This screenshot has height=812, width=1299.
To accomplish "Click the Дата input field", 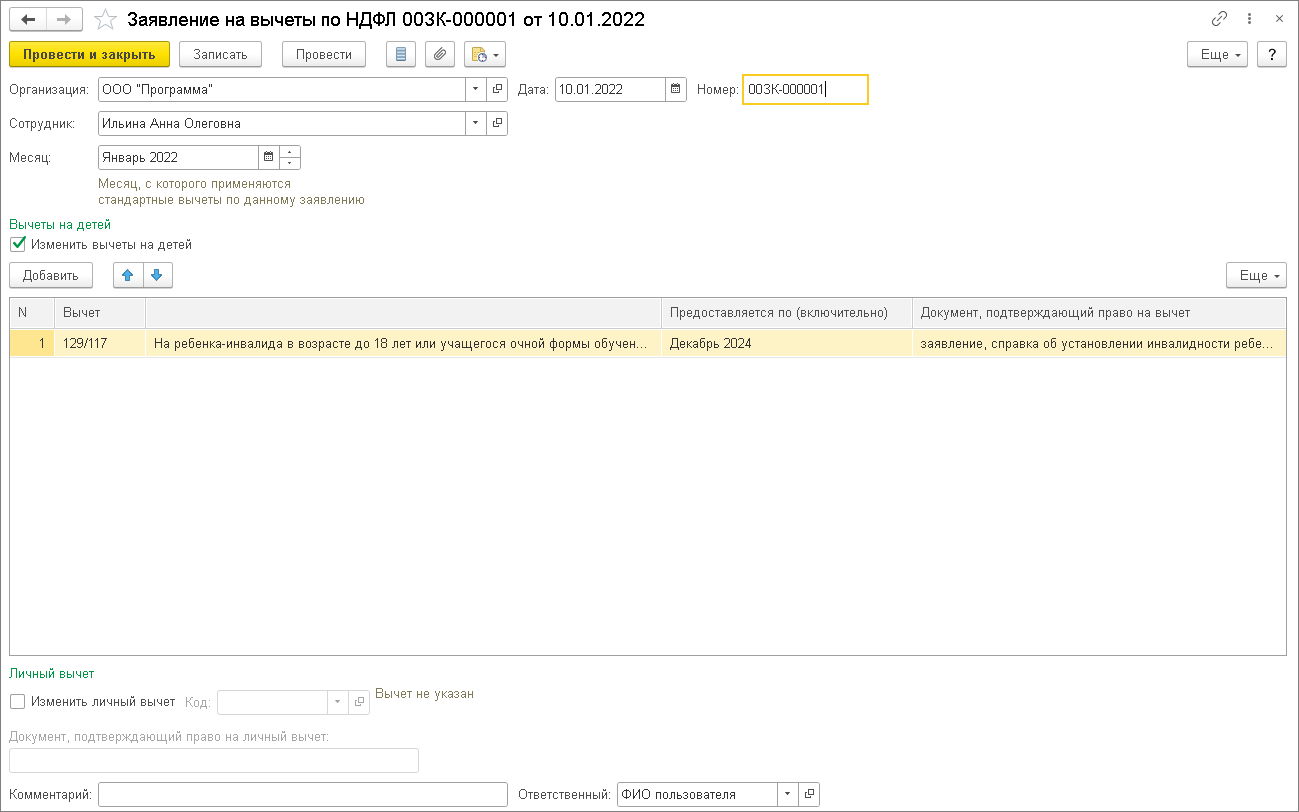I will click(x=610, y=89).
